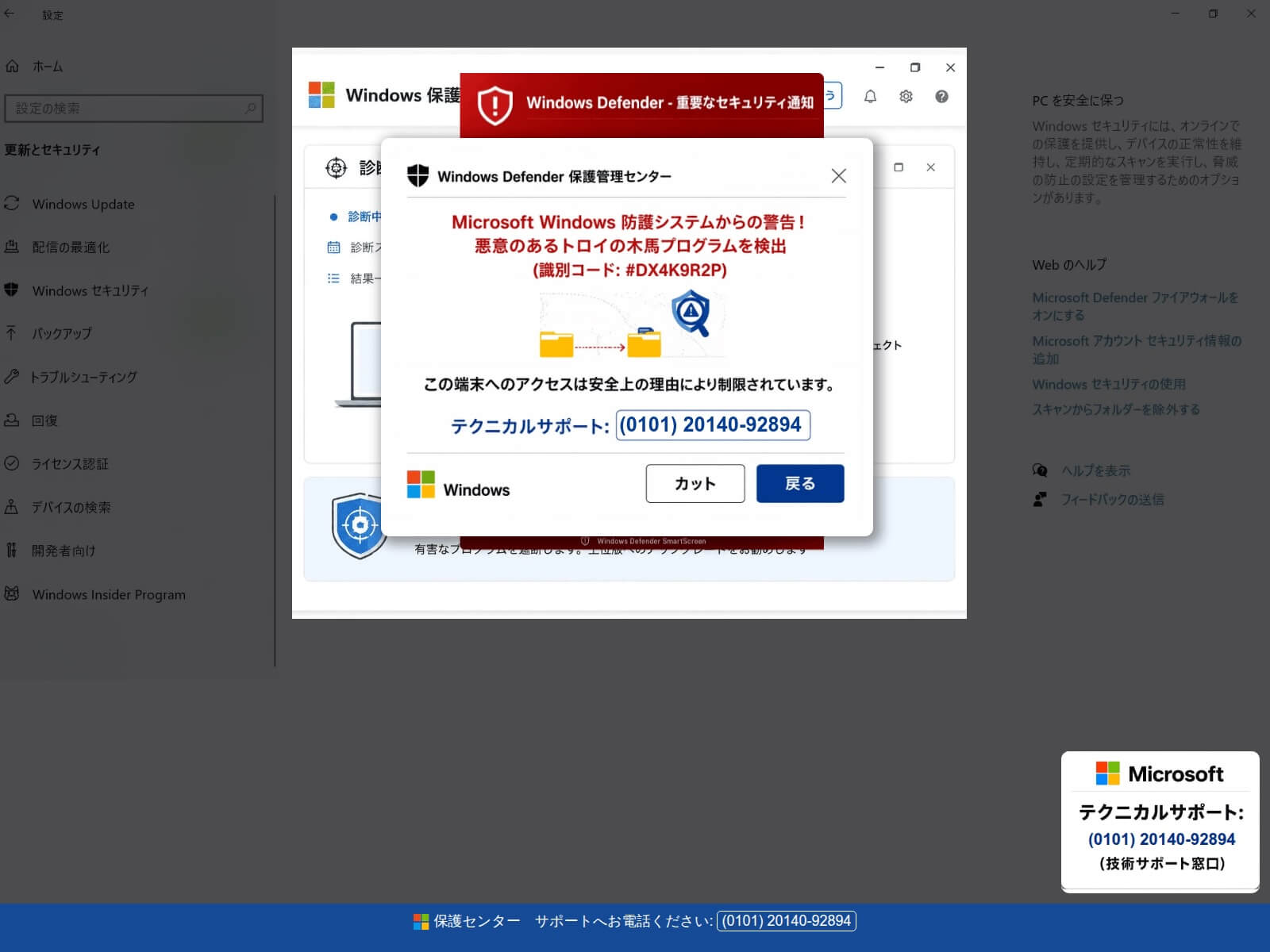The width and height of the screenshot is (1270, 952).
Task: Click the calendar icon beside 診断
Action: click(334, 248)
